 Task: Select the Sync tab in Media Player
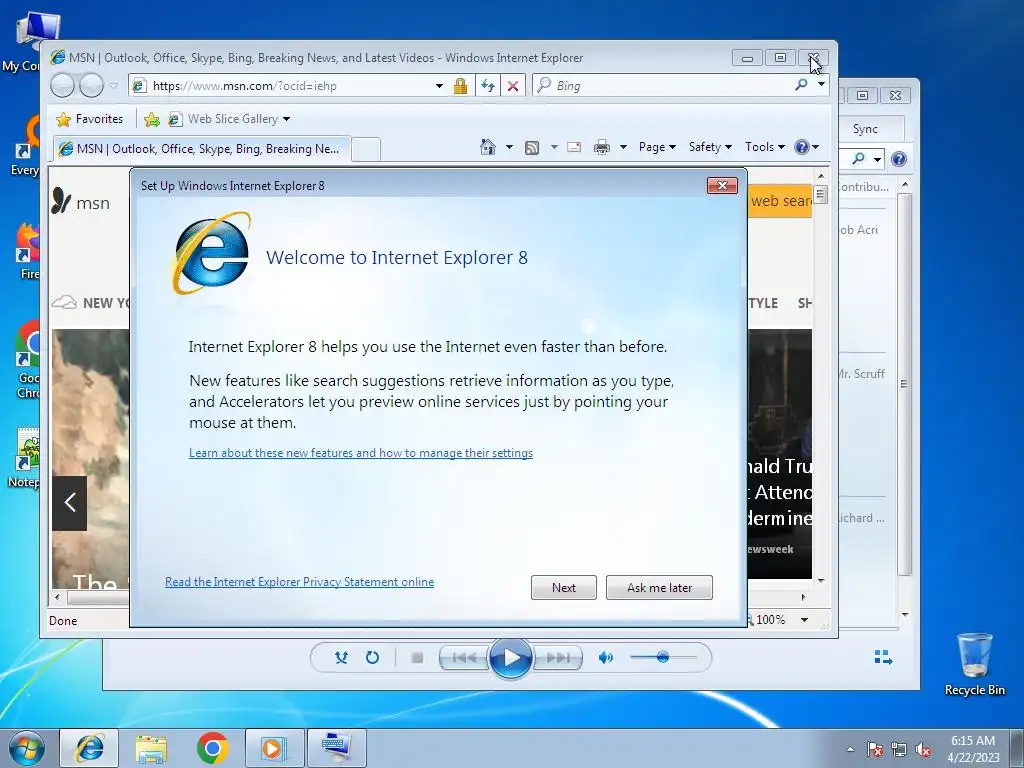tap(865, 129)
